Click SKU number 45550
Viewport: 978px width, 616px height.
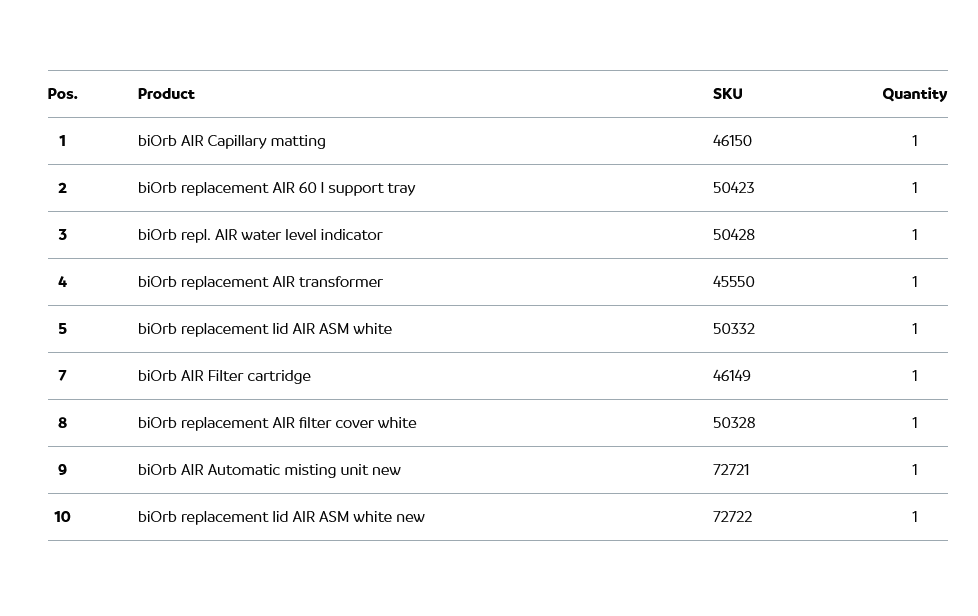[x=733, y=282]
